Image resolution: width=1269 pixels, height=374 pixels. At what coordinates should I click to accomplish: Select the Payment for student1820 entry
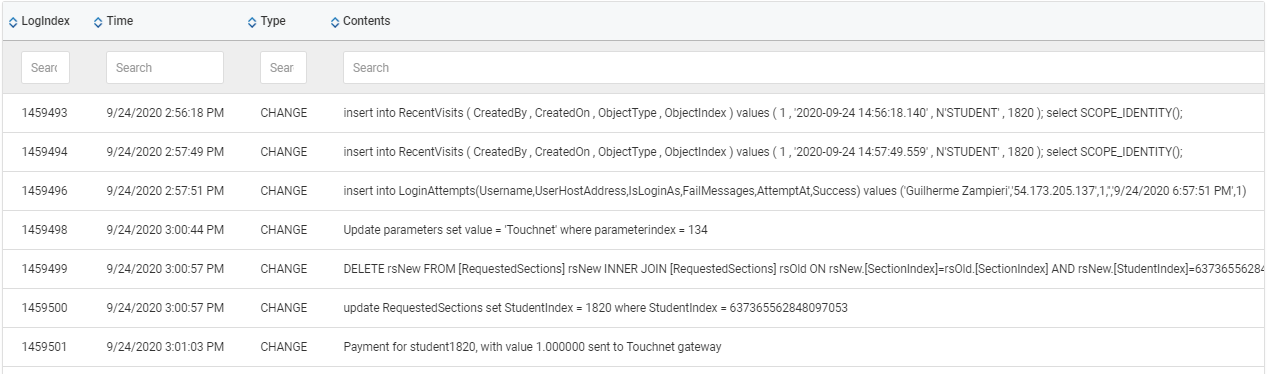pos(532,347)
